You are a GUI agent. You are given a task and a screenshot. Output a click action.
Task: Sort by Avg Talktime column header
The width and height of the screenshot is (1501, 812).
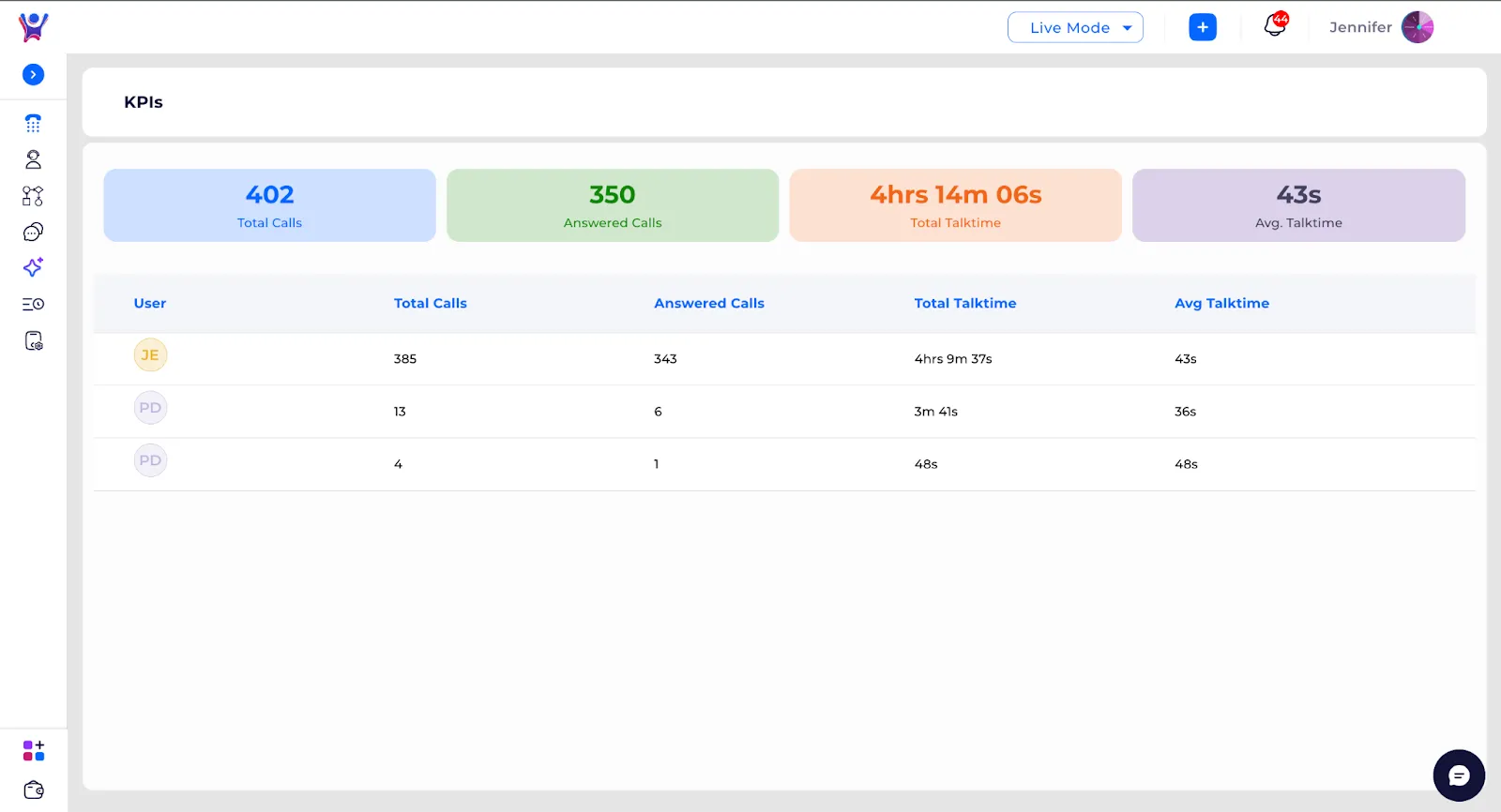[x=1222, y=303]
